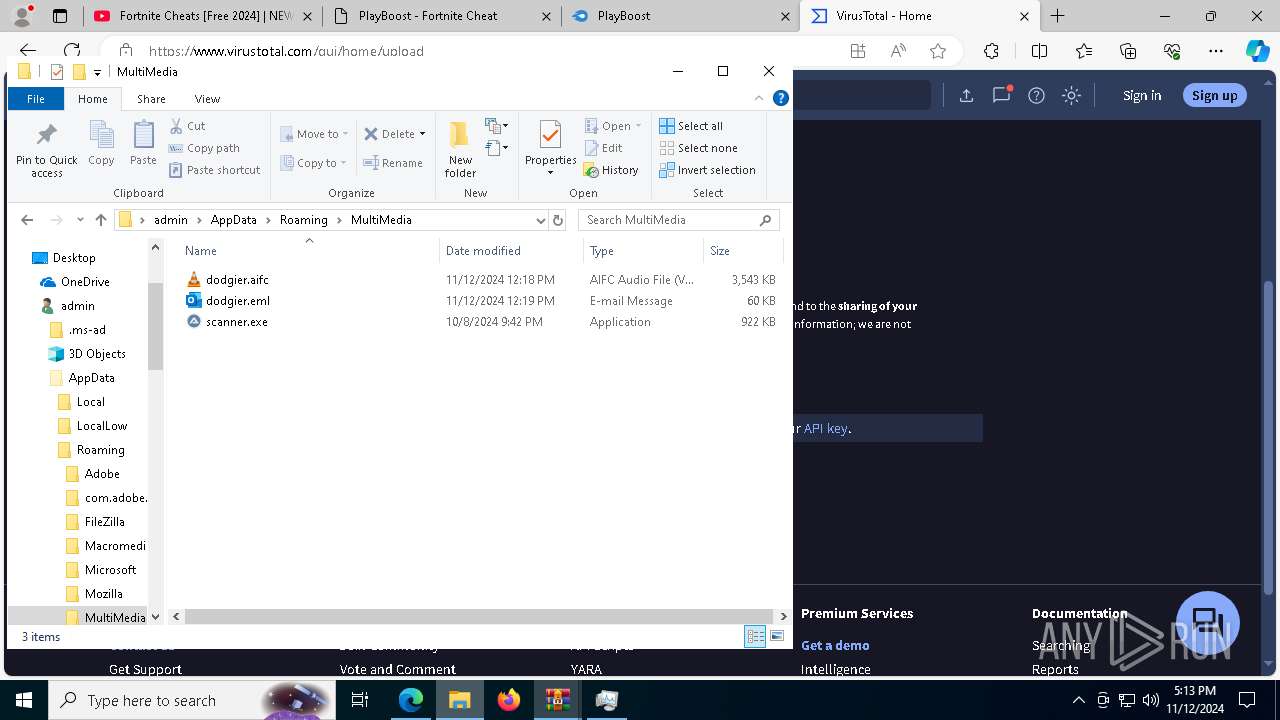The height and width of the screenshot is (720, 1280).
Task: Click the Windows Start button
Action: [24, 700]
